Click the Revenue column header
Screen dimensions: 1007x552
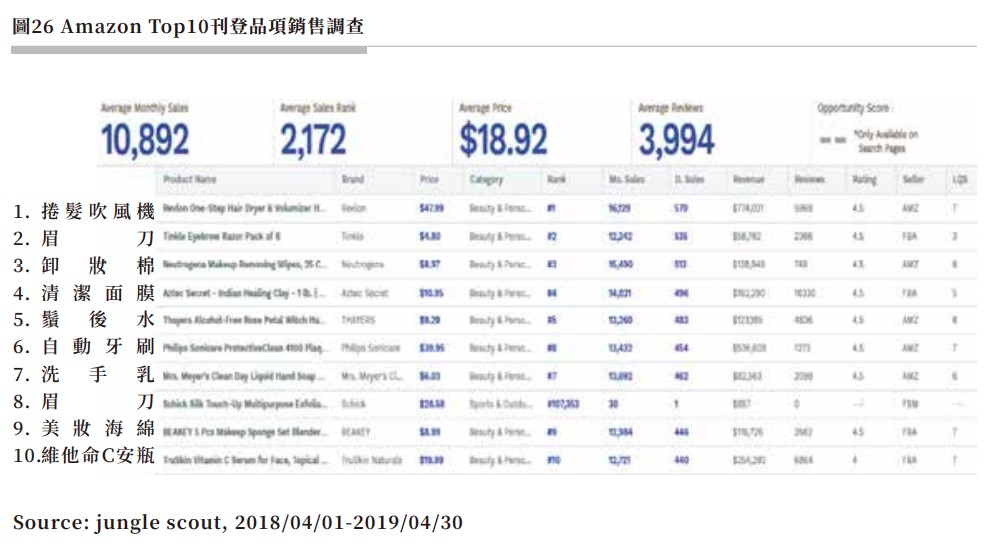pyautogui.click(x=748, y=179)
